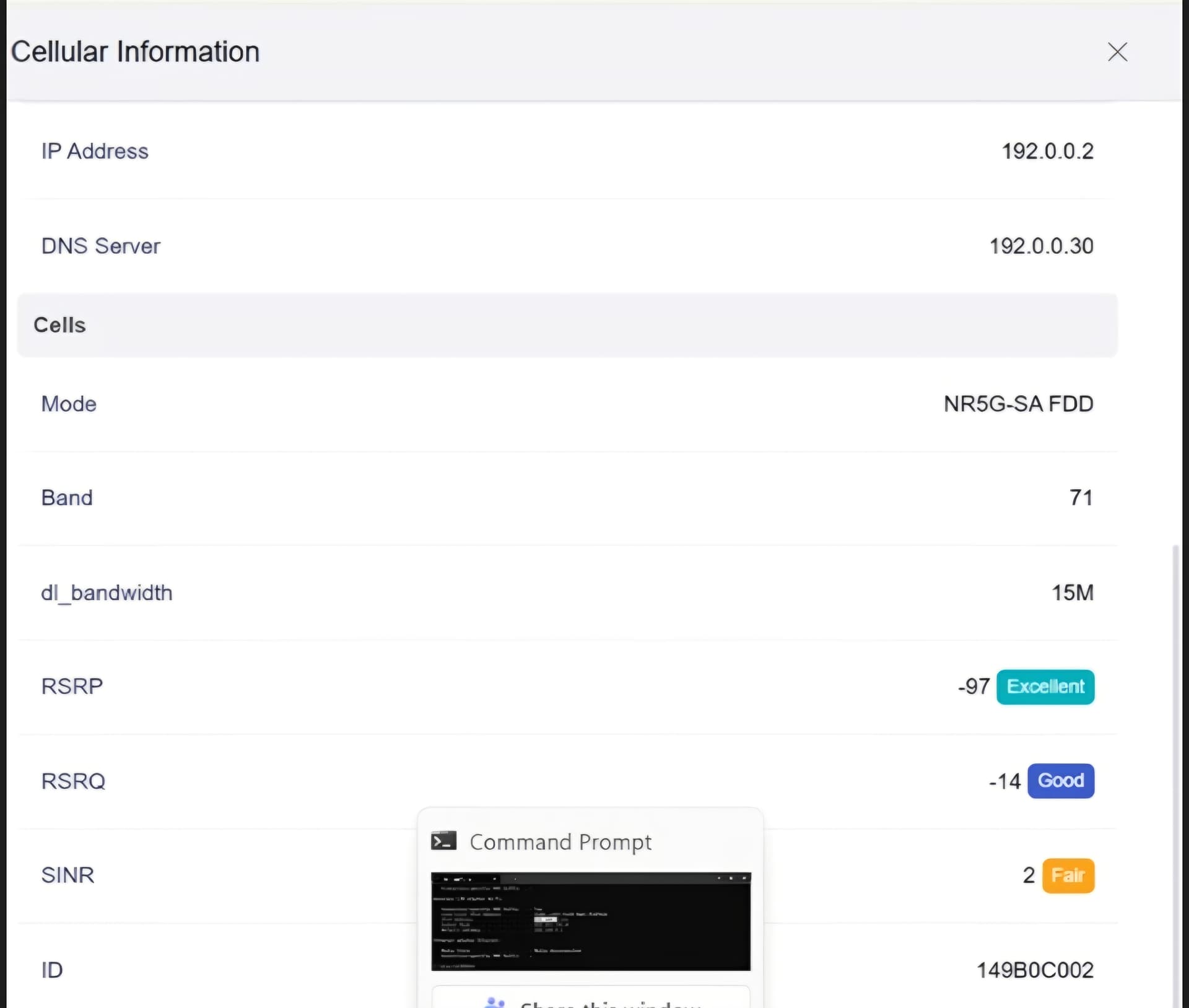Select the NR5G-SA FDD mode value
The image size is (1189, 1008).
pos(1018,404)
